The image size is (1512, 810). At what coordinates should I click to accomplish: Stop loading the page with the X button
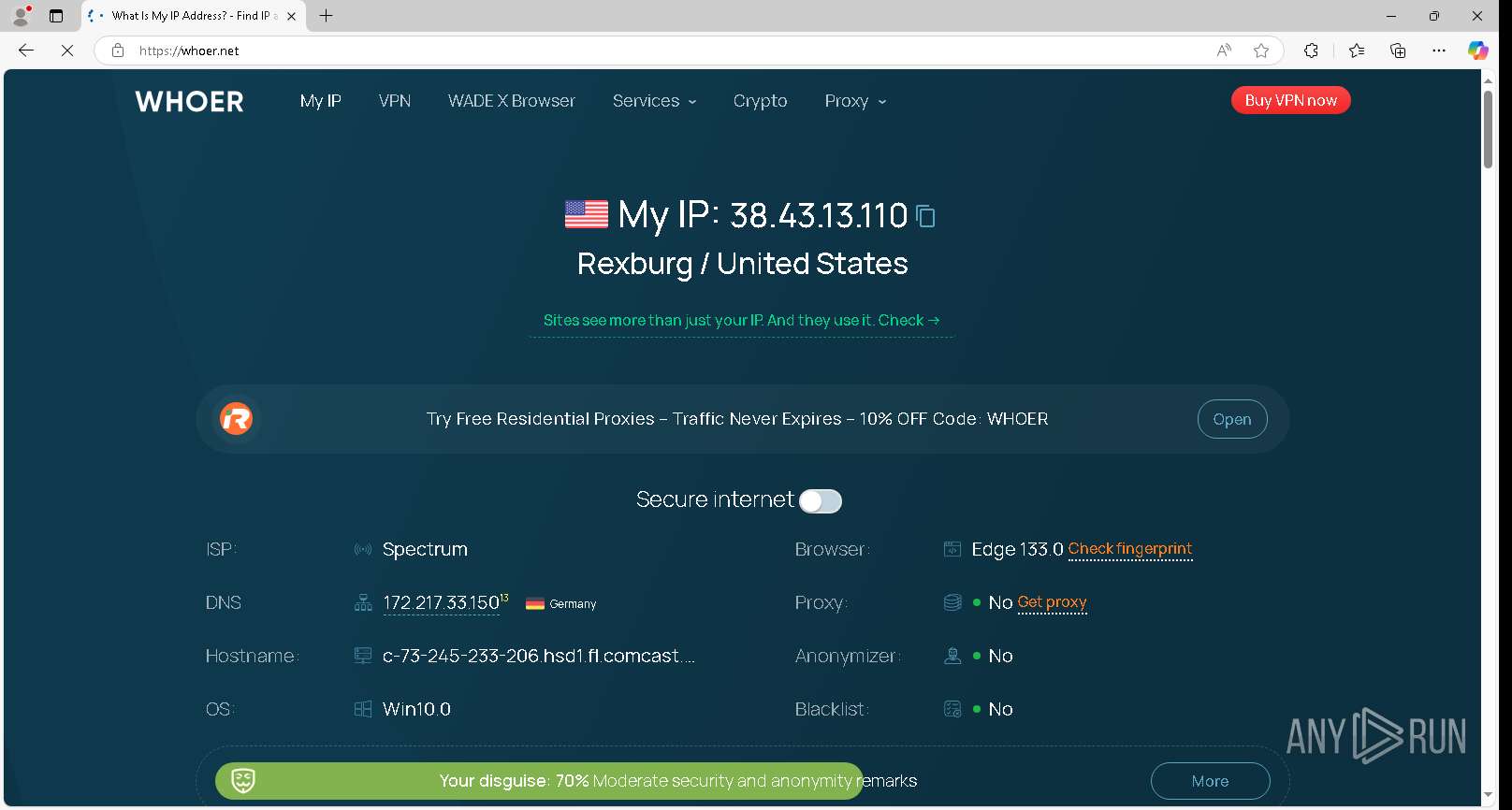click(x=67, y=51)
